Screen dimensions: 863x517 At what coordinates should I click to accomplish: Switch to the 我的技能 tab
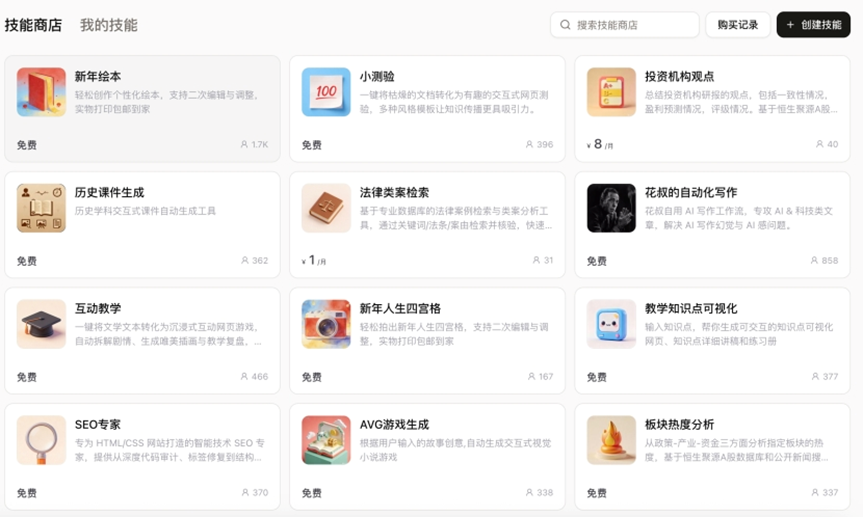[x=109, y=25]
